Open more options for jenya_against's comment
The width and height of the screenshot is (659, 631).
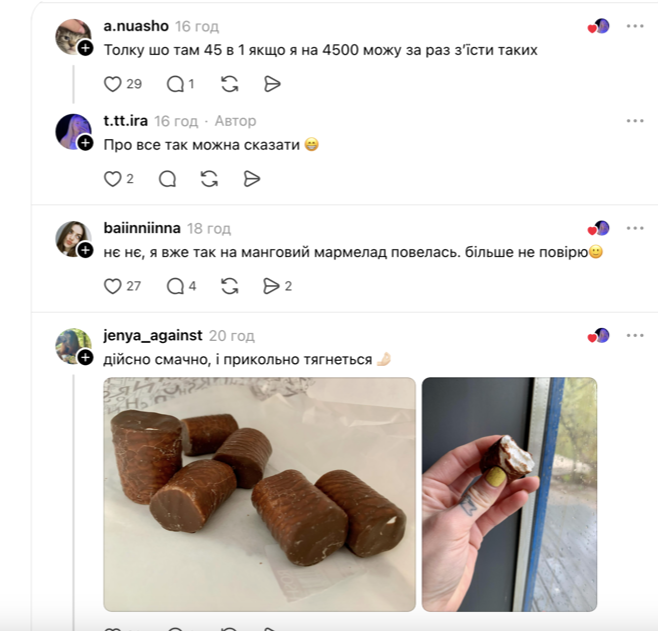(635, 336)
